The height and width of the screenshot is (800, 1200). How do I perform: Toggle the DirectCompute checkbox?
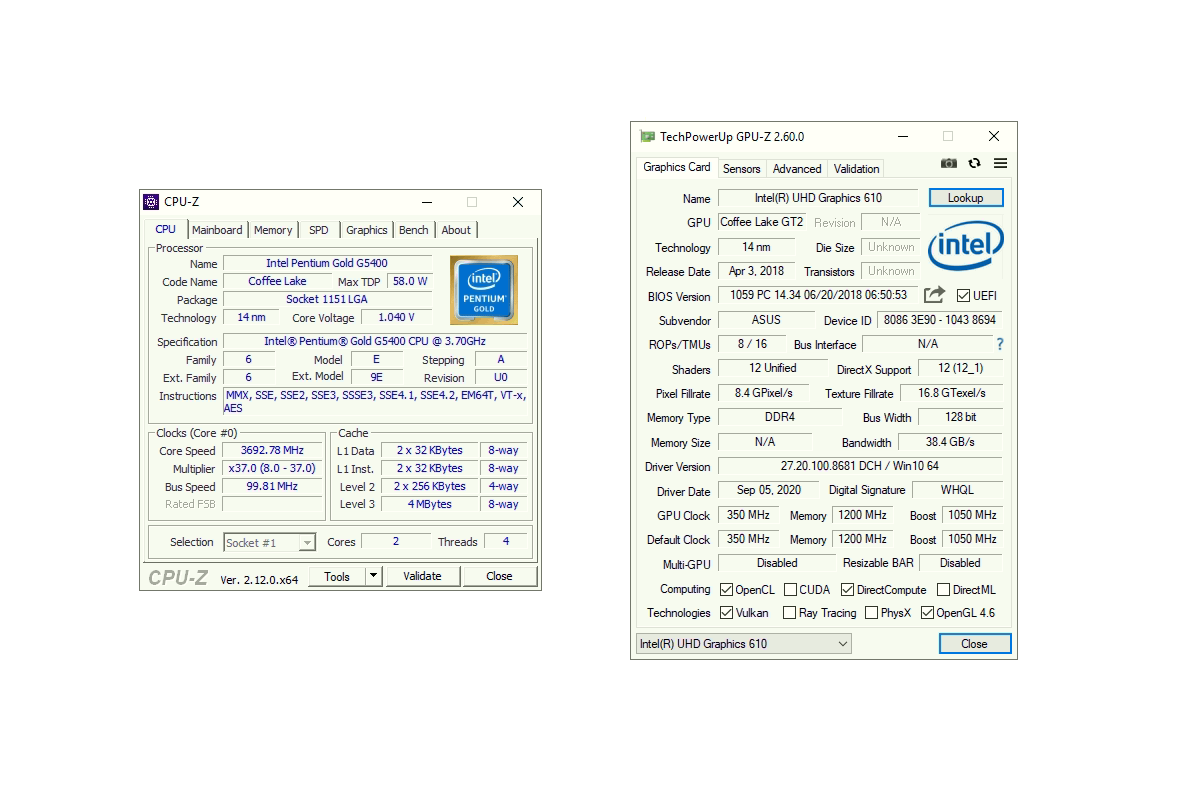click(847, 590)
